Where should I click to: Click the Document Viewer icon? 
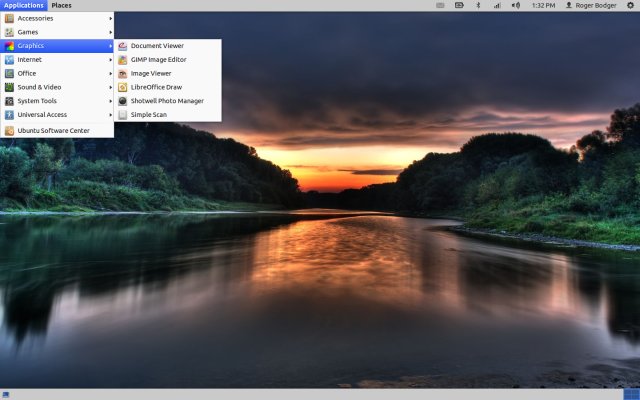[122, 46]
